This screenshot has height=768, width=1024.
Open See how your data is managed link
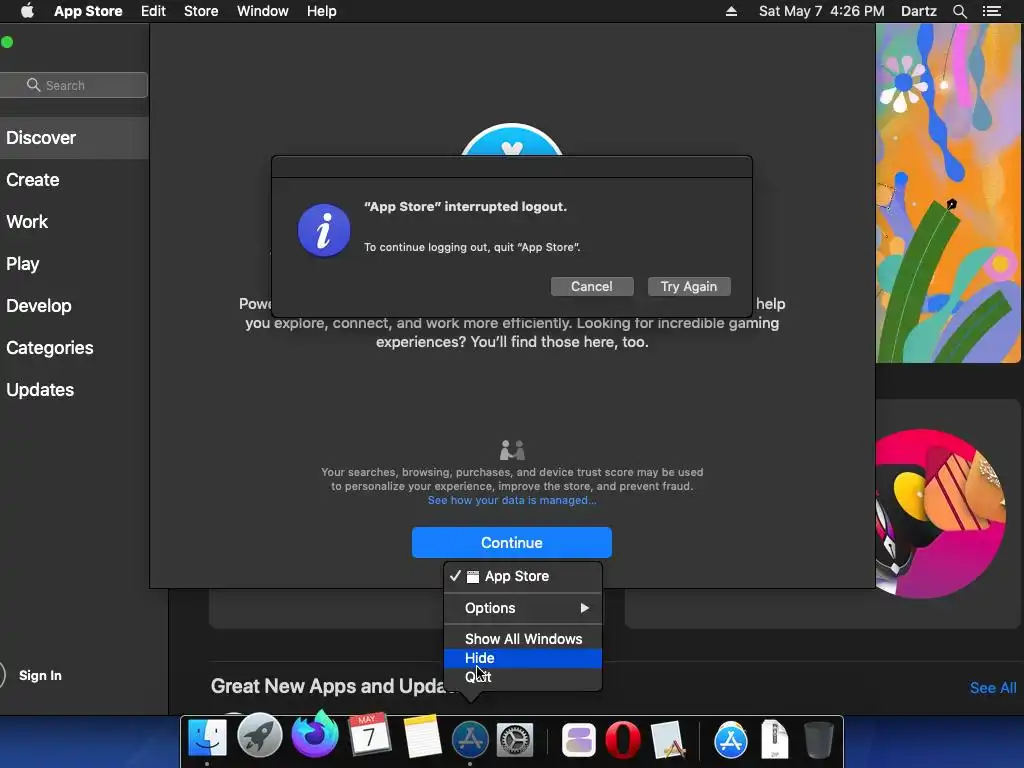(512, 500)
